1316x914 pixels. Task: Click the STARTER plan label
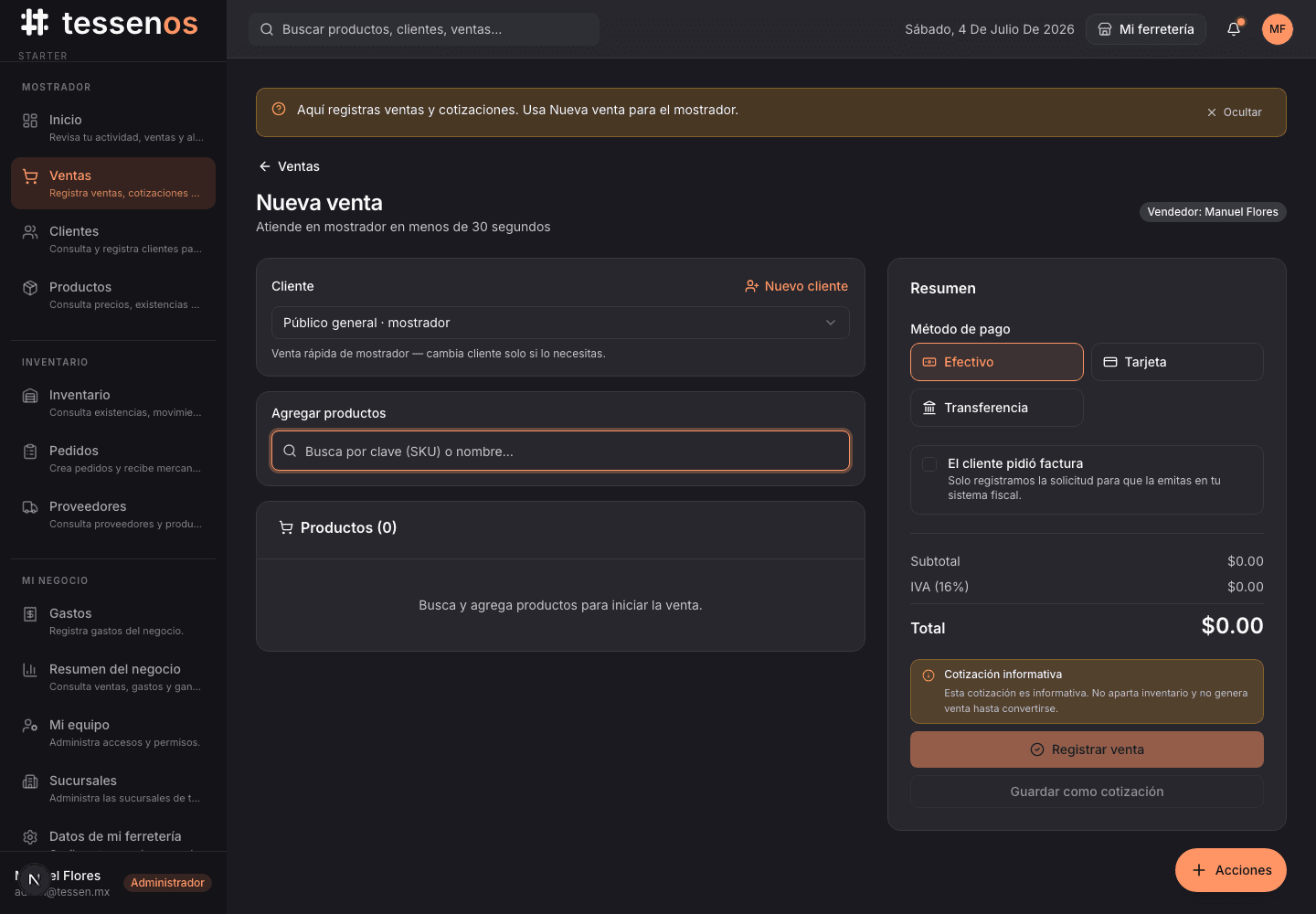43,57
